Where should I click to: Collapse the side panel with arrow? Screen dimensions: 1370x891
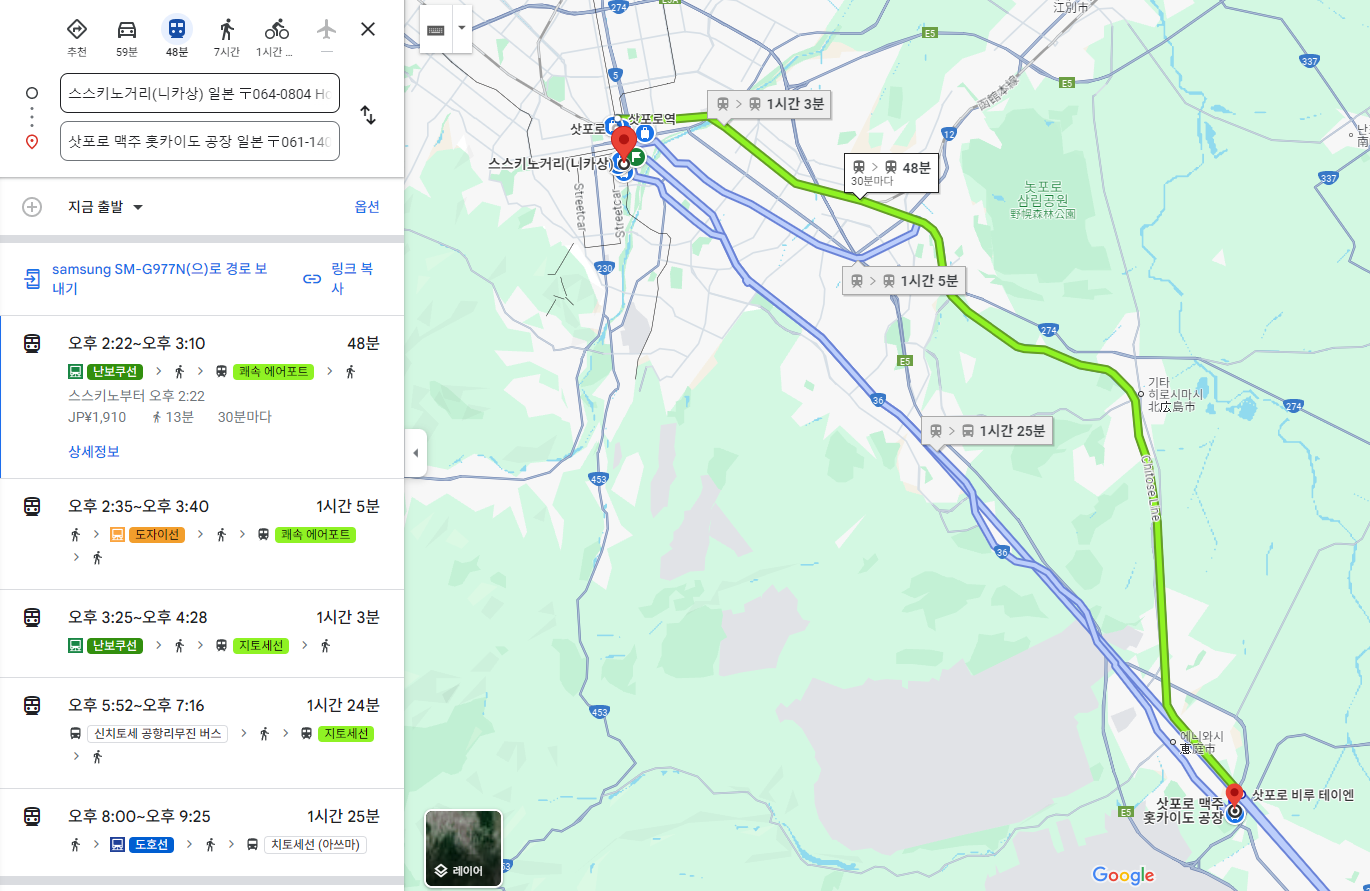(416, 453)
